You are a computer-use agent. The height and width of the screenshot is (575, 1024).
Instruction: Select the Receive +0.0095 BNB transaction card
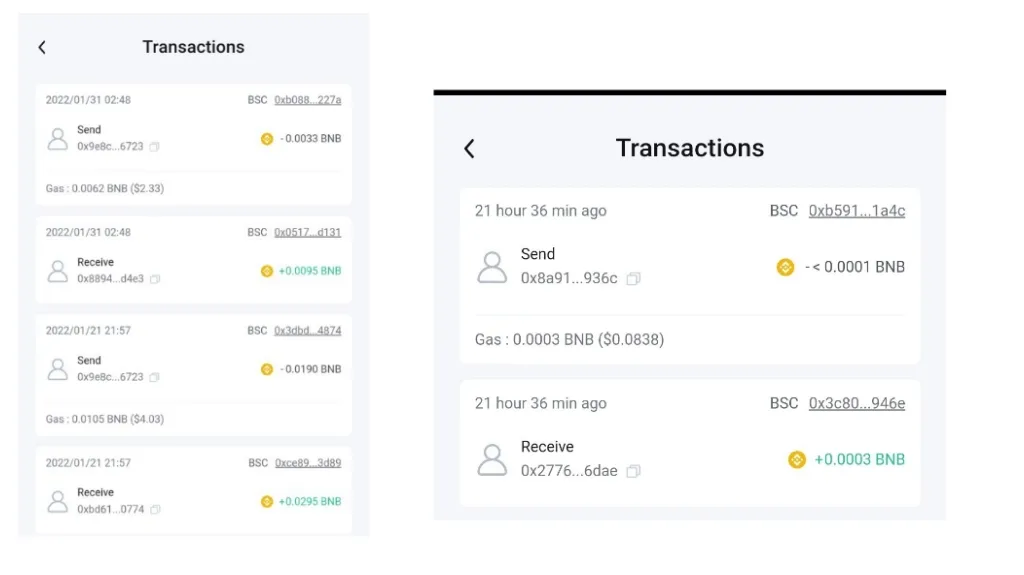[x=193, y=259]
